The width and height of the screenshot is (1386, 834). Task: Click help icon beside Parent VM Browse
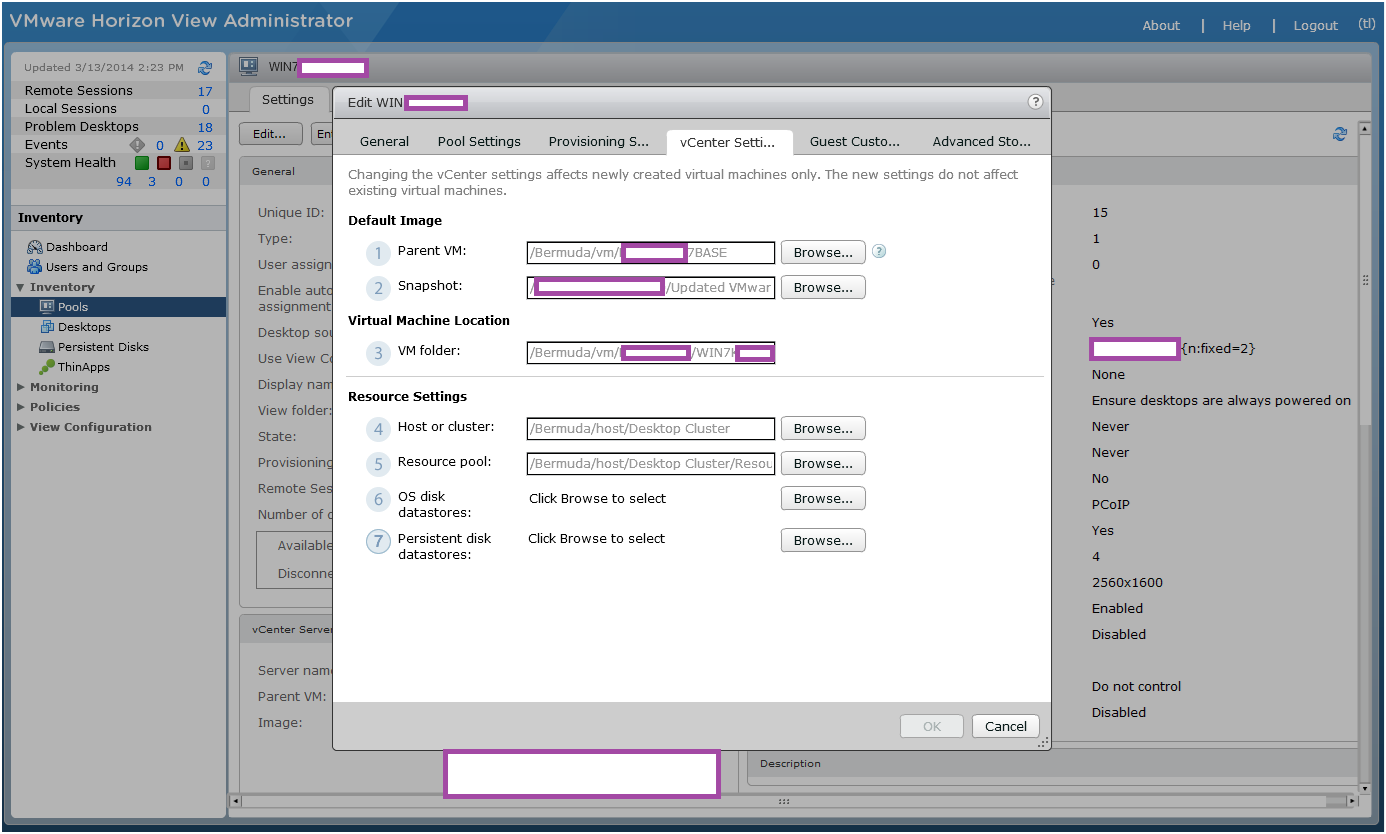[x=879, y=251]
